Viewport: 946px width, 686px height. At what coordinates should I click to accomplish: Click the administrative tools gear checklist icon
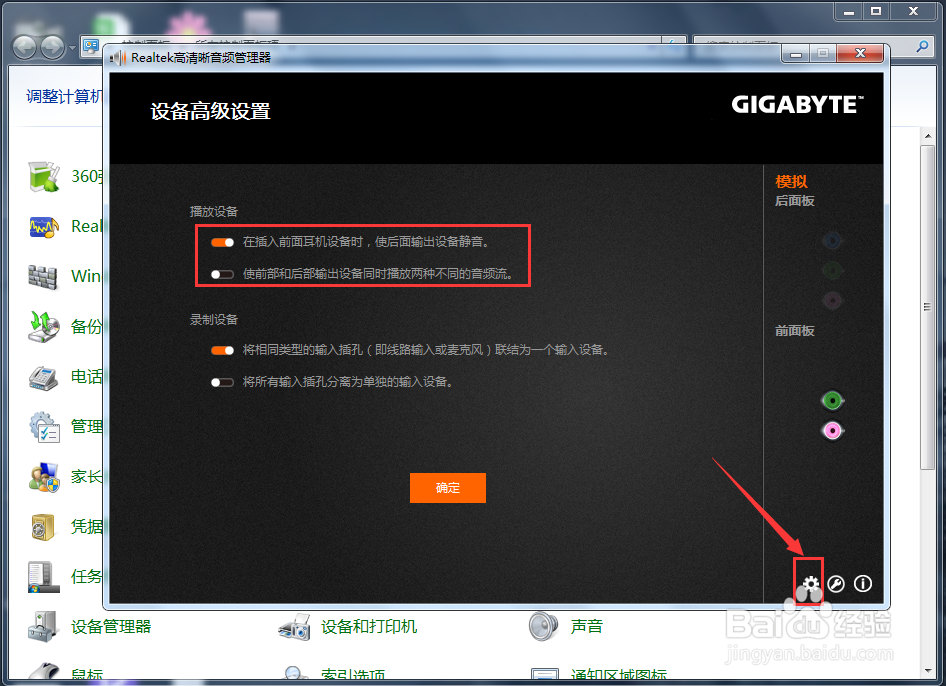[x=43, y=427]
